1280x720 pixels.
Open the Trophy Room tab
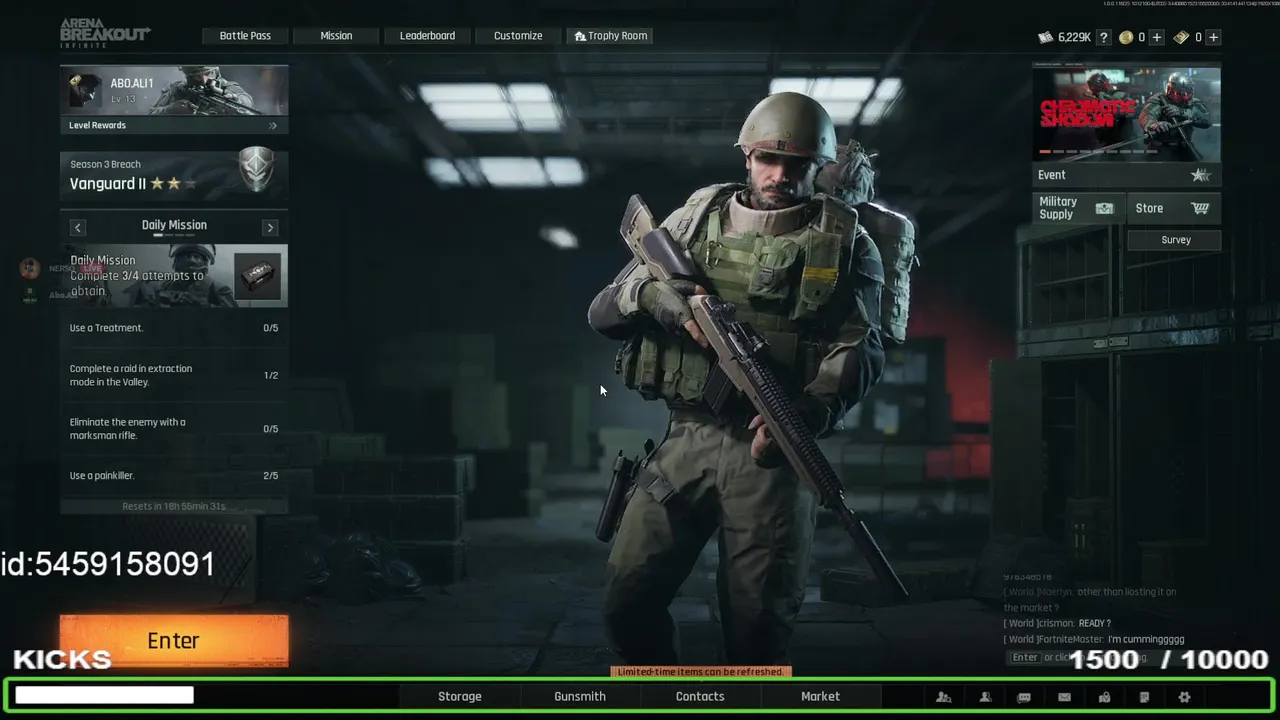coord(611,36)
